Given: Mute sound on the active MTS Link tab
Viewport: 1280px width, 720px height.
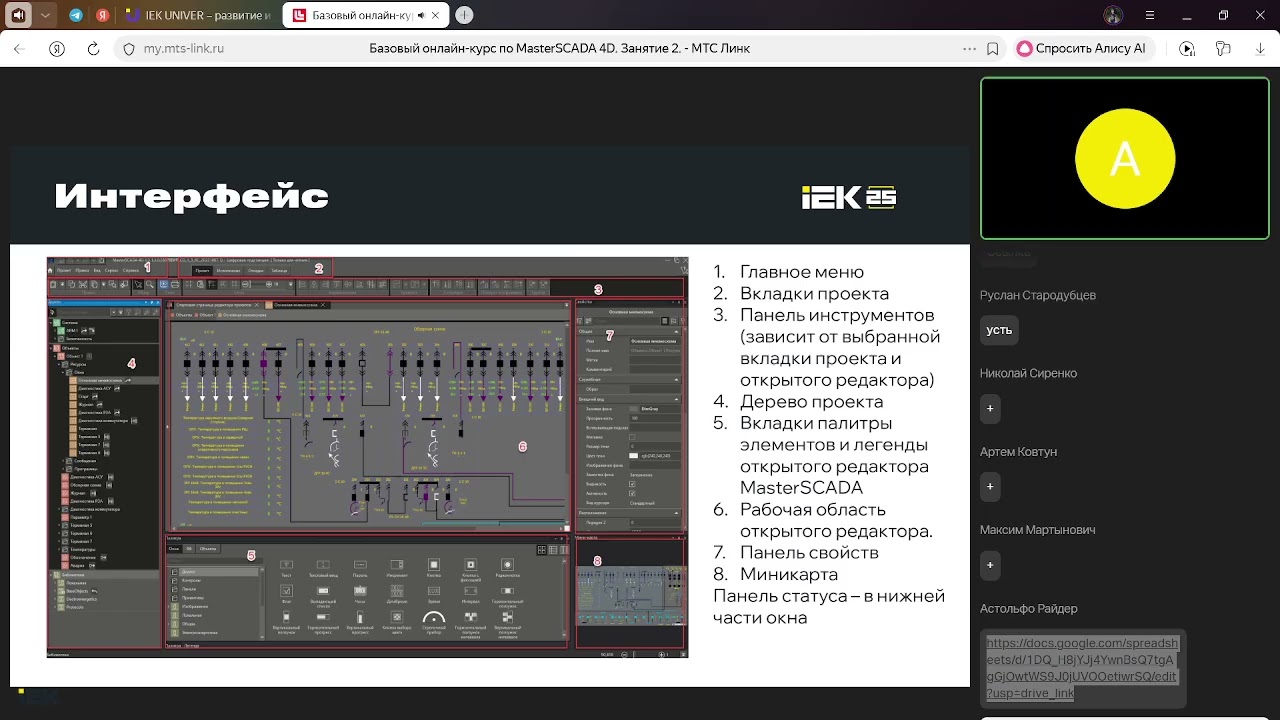Looking at the screenshot, I should click(x=422, y=16).
